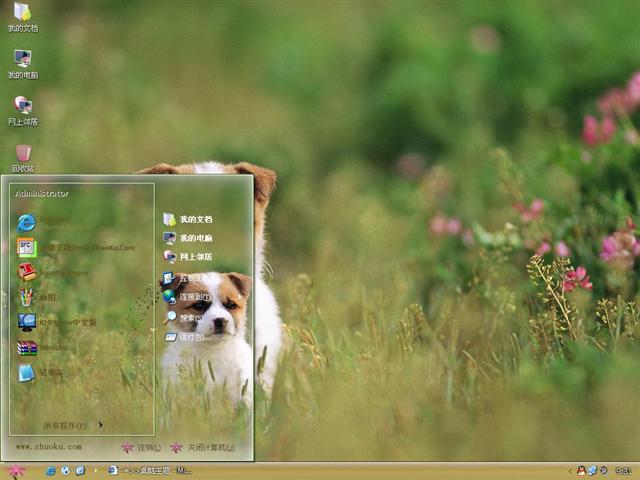Expand 所有程序 all programs list
Viewport: 640px width, 480px height.
pyautogui.click(x=73, y=425)
